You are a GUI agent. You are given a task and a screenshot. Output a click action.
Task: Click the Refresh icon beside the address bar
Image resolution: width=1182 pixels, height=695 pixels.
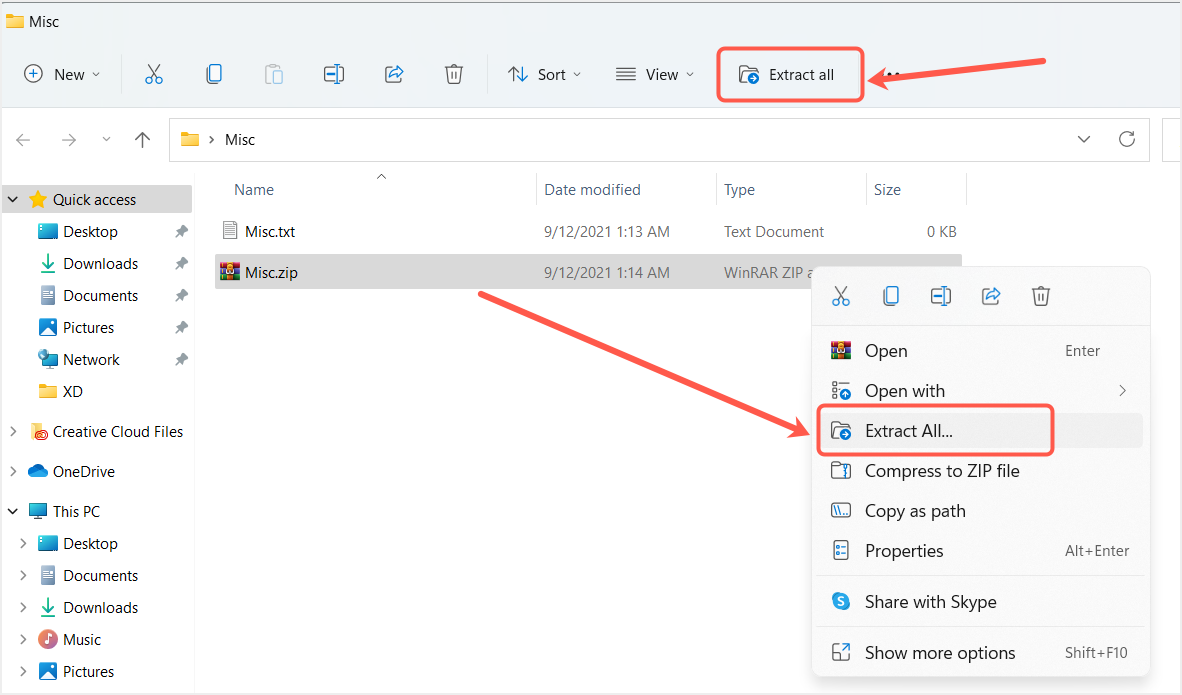click(1127, 139)
